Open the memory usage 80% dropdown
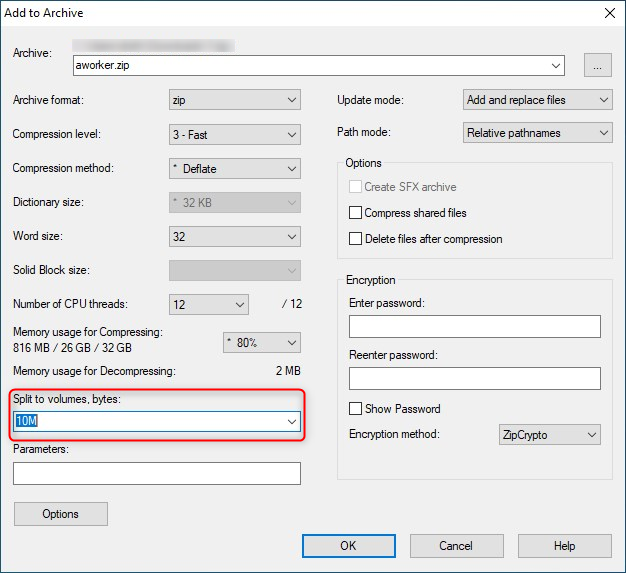This screenshot has height=573, width=626. [261, 342]
